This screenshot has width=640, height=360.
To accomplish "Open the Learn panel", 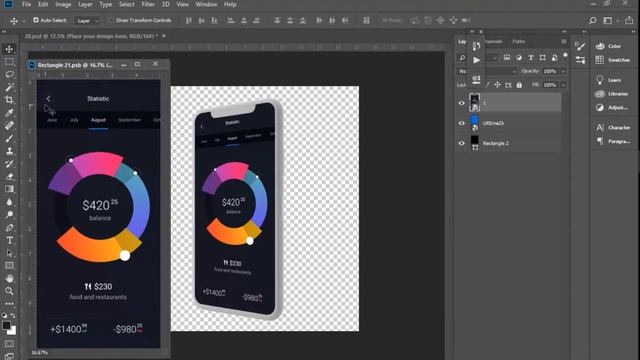I will [608, 80].
